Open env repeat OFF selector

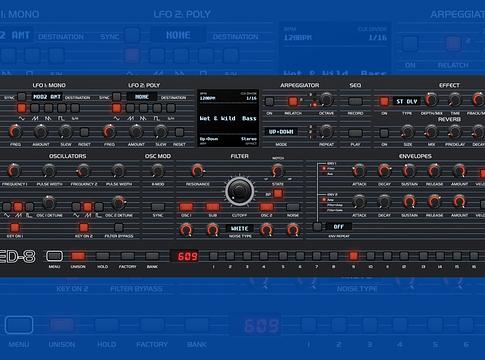(338, 227)
